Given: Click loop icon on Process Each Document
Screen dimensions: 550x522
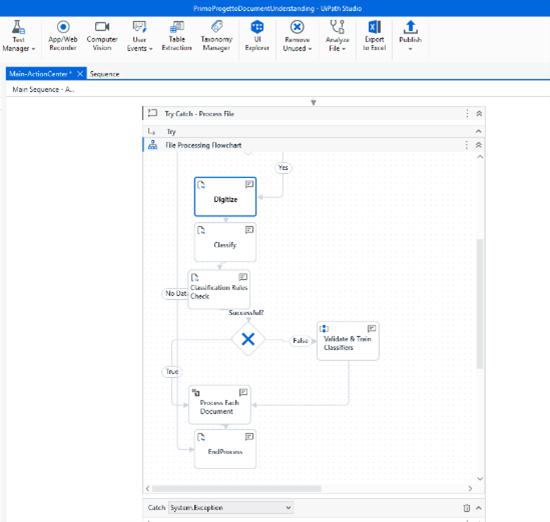Looking at the screenshot, I should point(196,393).
